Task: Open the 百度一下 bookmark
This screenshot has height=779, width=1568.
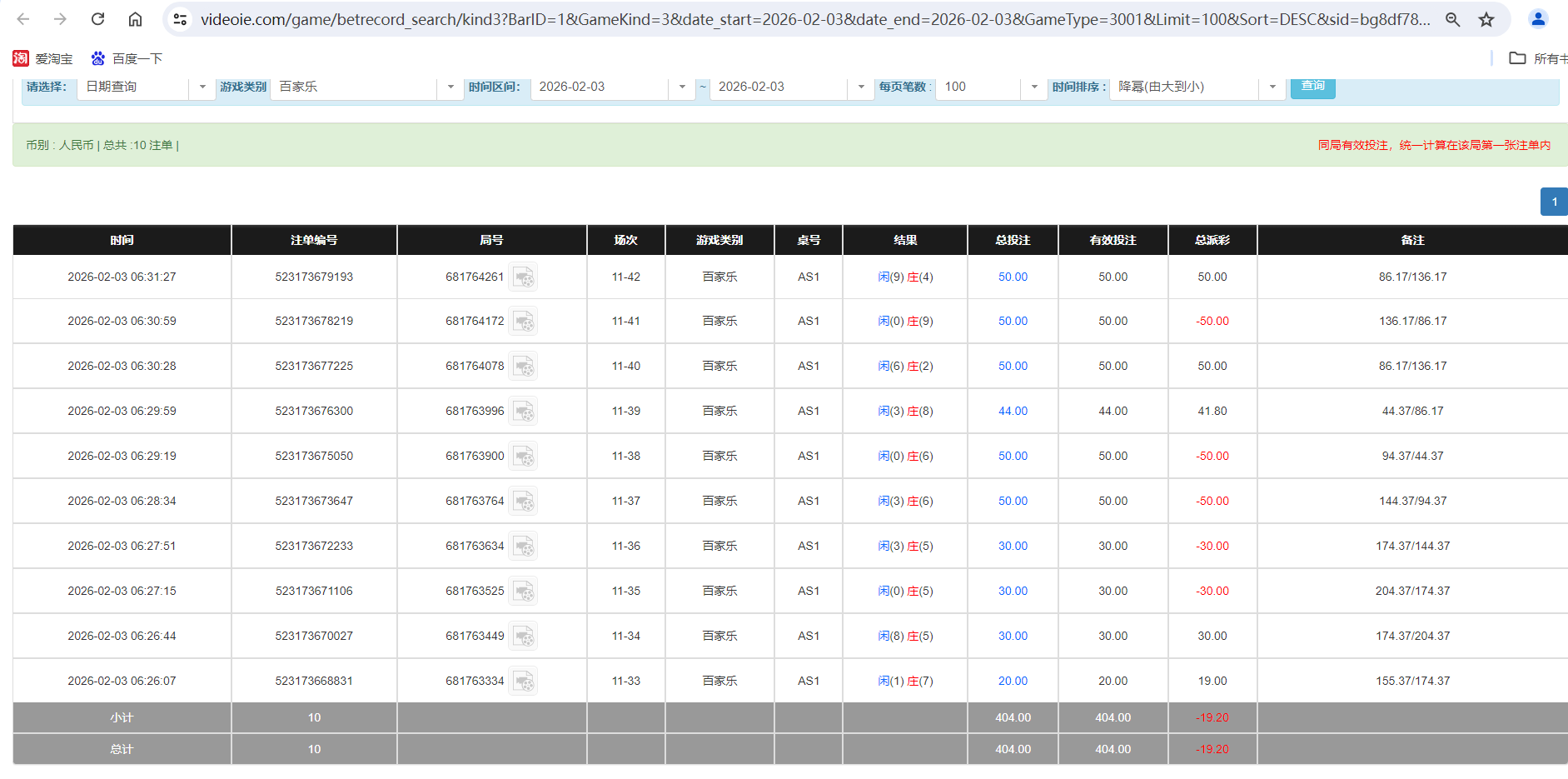Action: coord(127,58)
